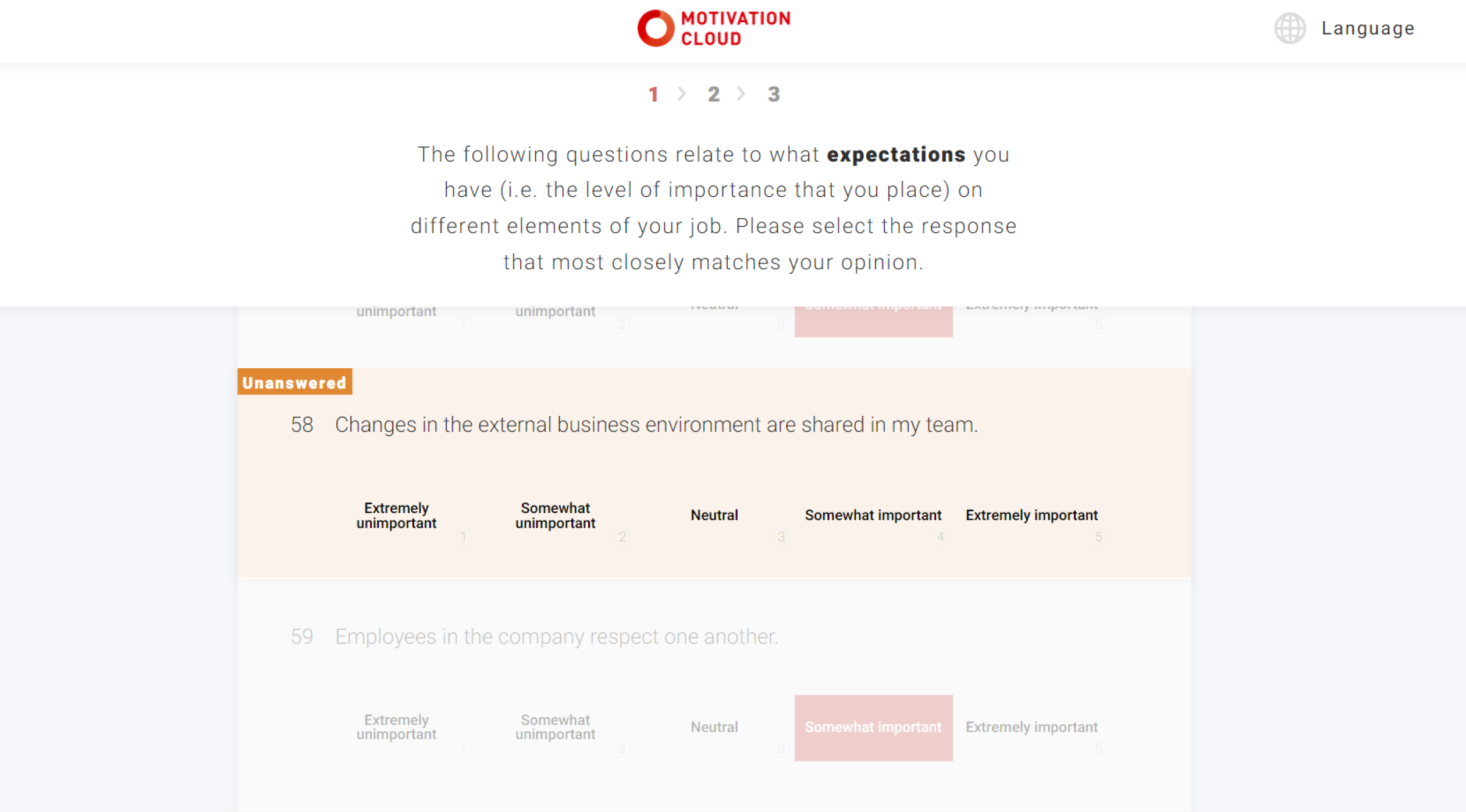Choose Somewhat unimportant for question 59

point(556,728)
